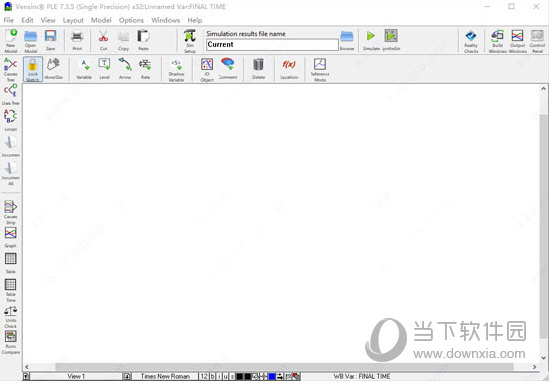Browse for simulation results file
Screen dimensions: 550x383
(347, 40)
